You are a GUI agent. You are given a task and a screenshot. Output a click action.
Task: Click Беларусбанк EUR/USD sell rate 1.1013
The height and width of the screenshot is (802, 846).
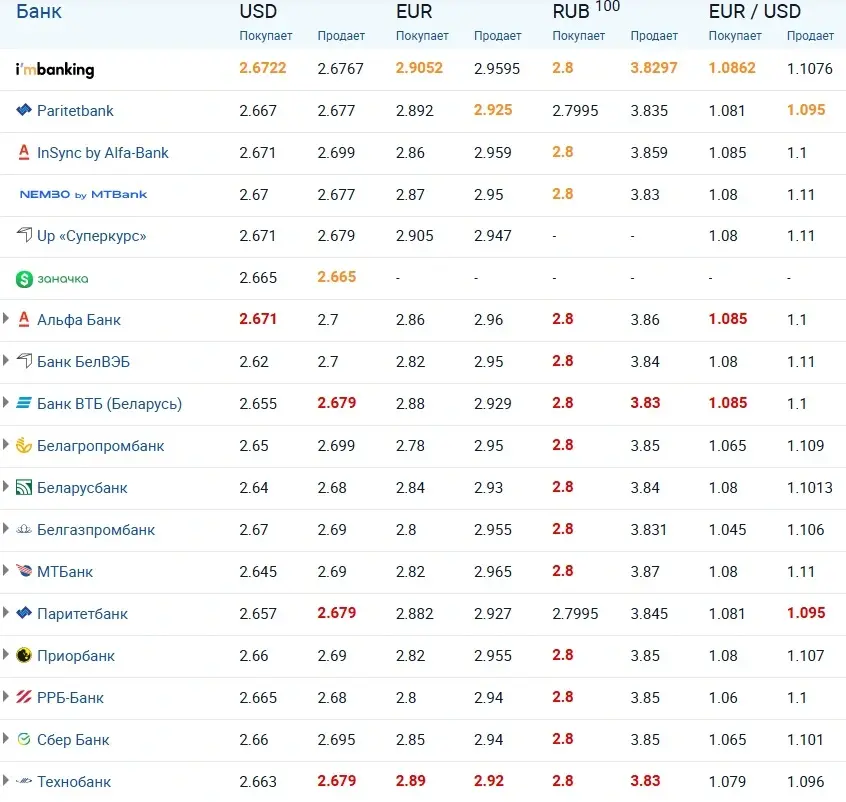click(x=810, y=488)
